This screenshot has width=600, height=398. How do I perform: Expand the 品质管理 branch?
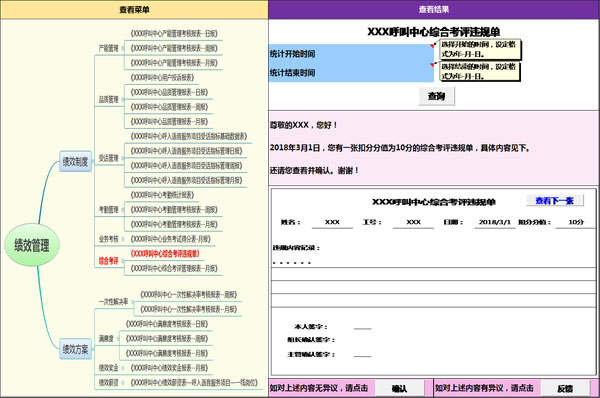pyautogui.click(x=109, y=100)
